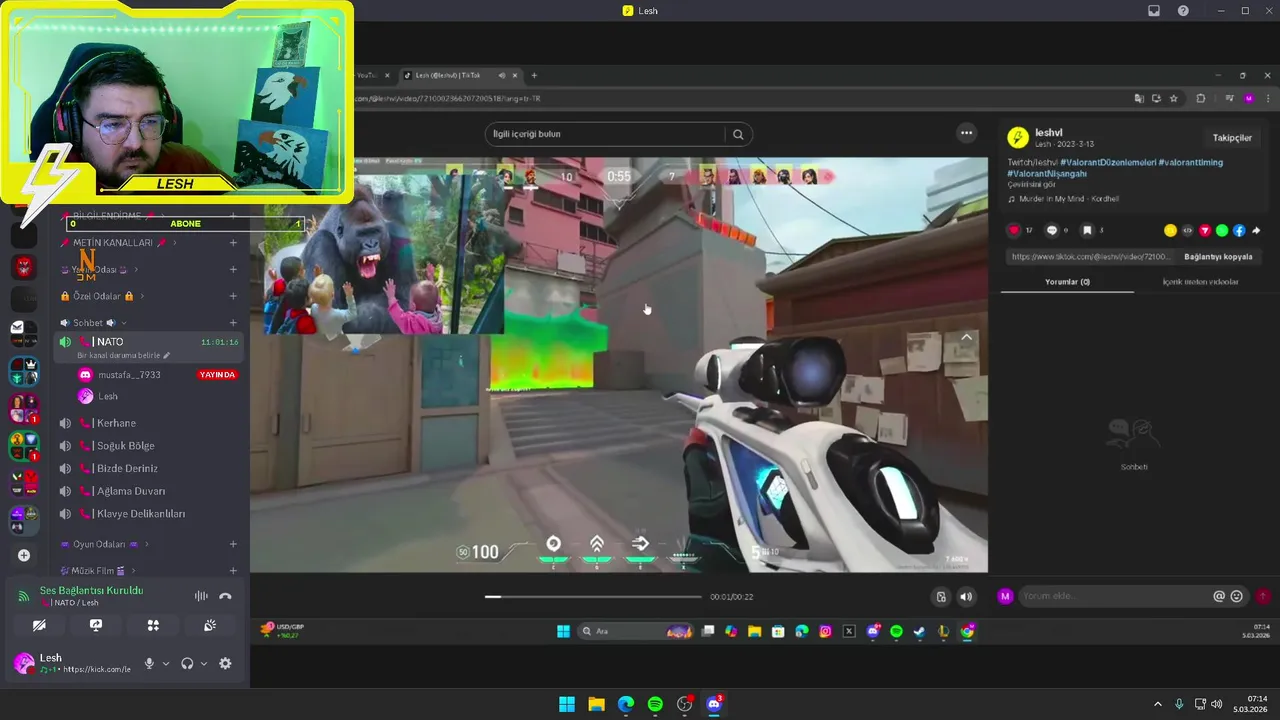This screenshot has width=1280, height=720.
Task: Expand microphone input device options arrow
Action: click(166, 663)
